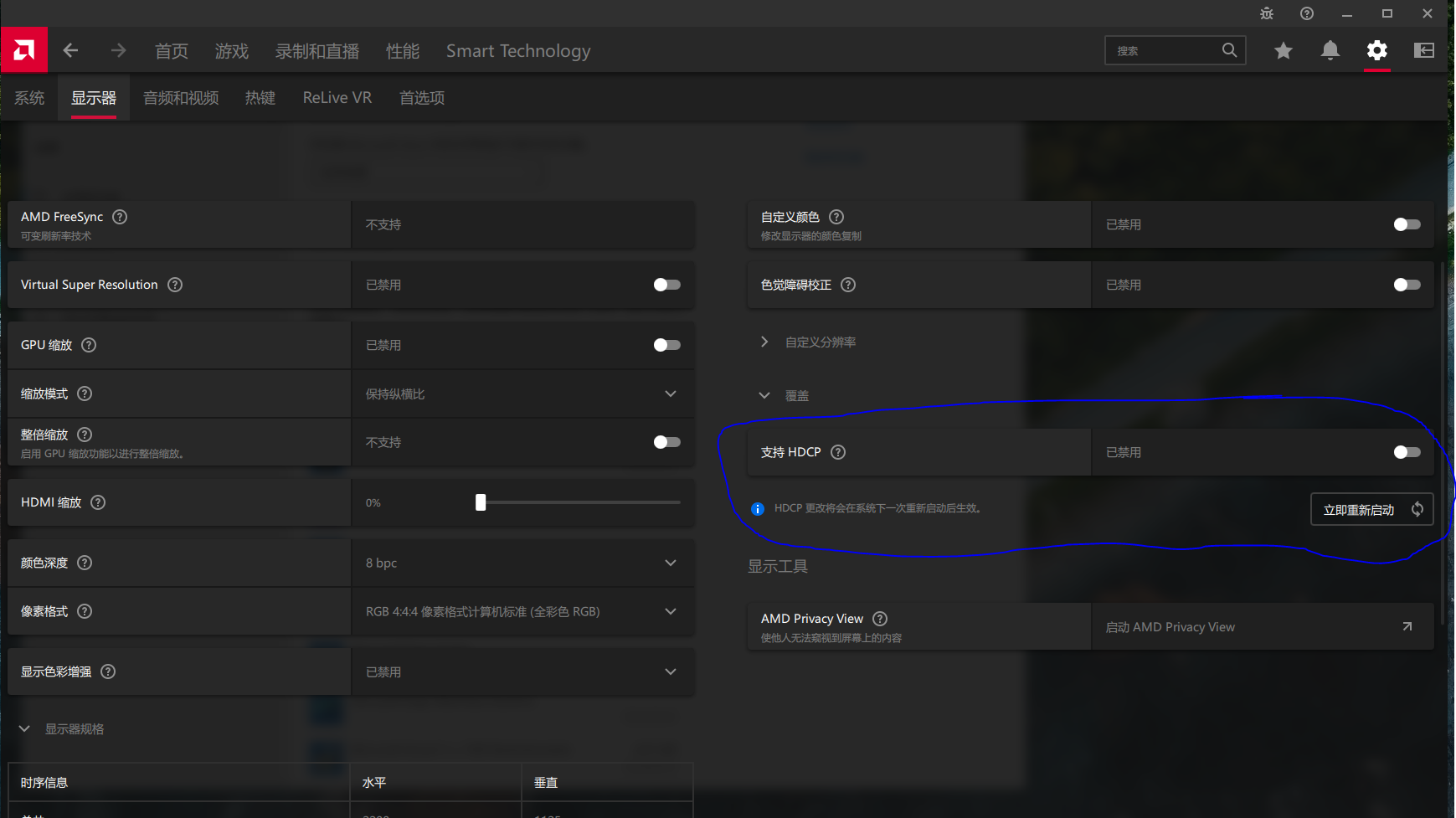Open notifications bell icon
Image resolution: width=1456 pixels, height=818 pixels.
(1330, 50)
